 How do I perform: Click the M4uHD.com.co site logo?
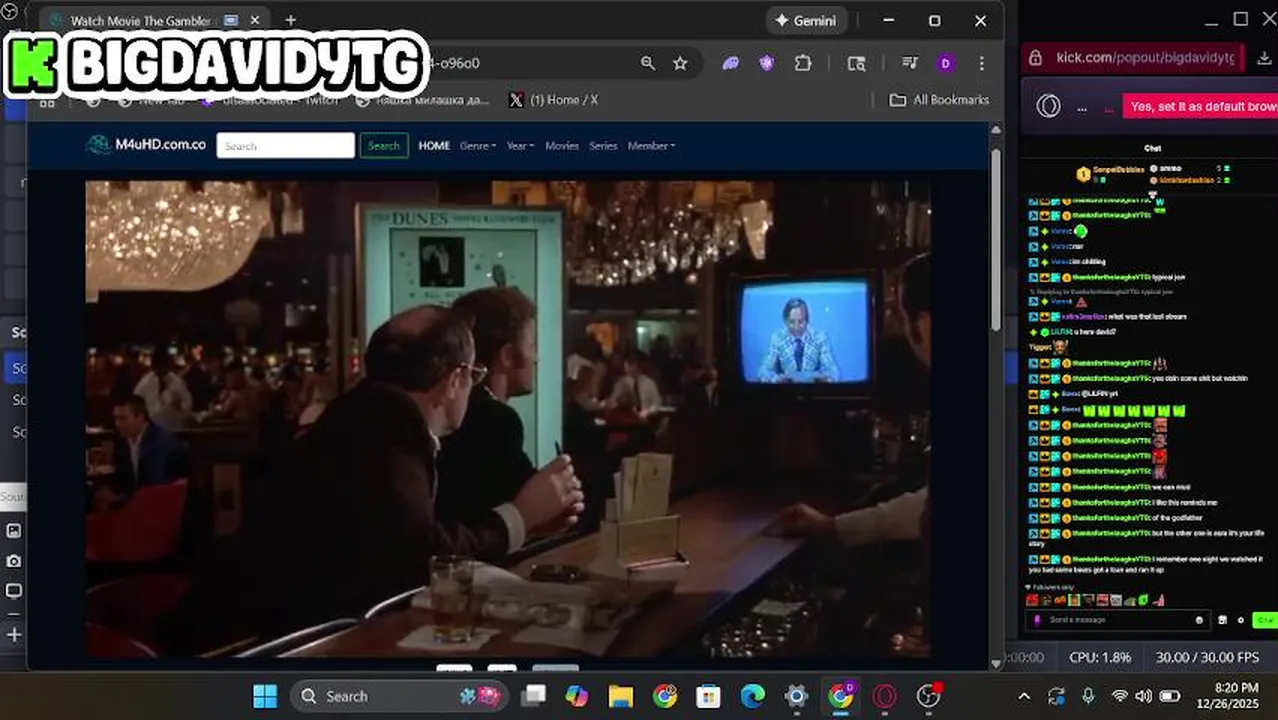pyautogui.click(x=147, y=145)
